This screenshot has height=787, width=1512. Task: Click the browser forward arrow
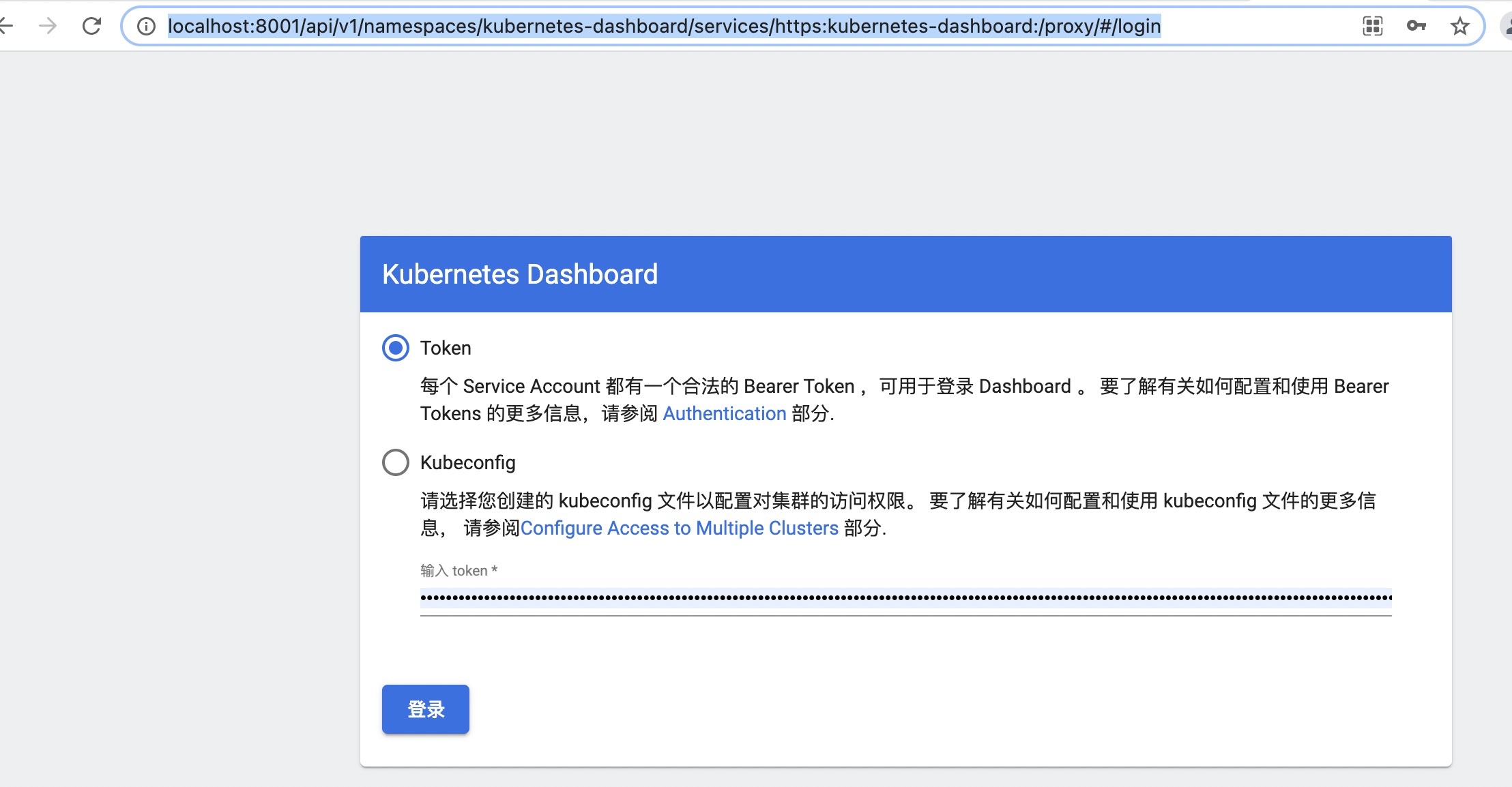pos(48,27)
